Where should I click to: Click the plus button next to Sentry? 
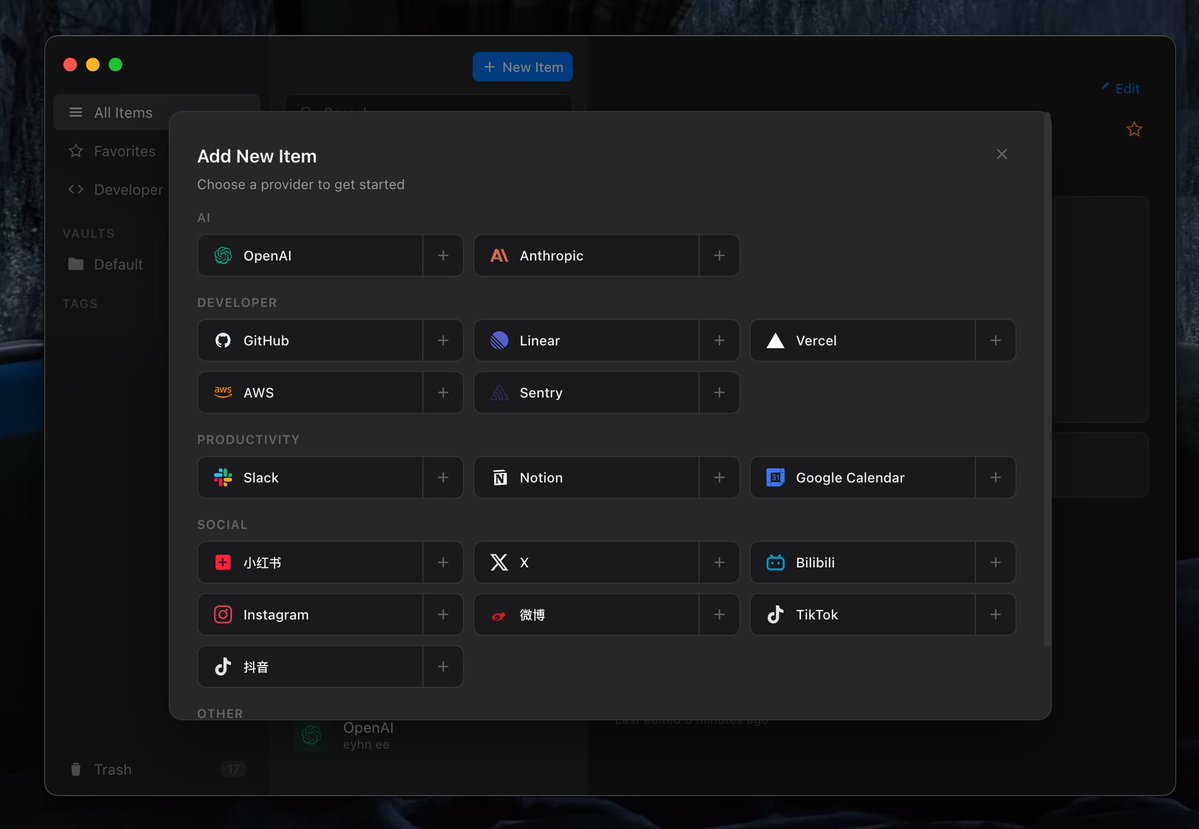pyautogui.click(x=719, y=392)
